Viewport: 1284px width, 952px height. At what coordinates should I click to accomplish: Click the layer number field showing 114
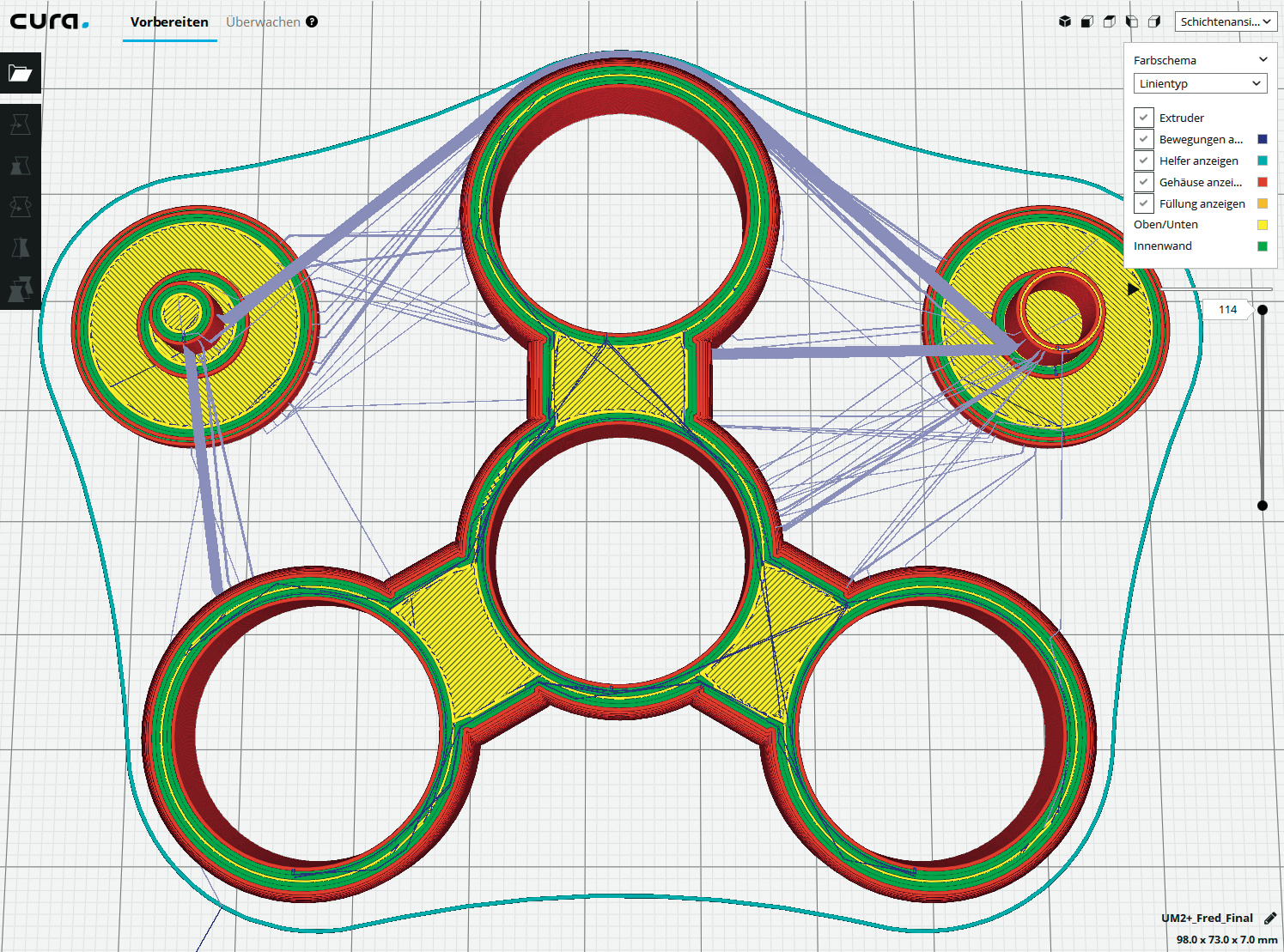click(1227, 310)
